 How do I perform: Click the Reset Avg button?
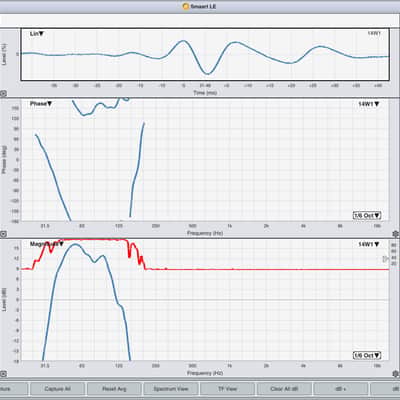click(x=114, y=389)
